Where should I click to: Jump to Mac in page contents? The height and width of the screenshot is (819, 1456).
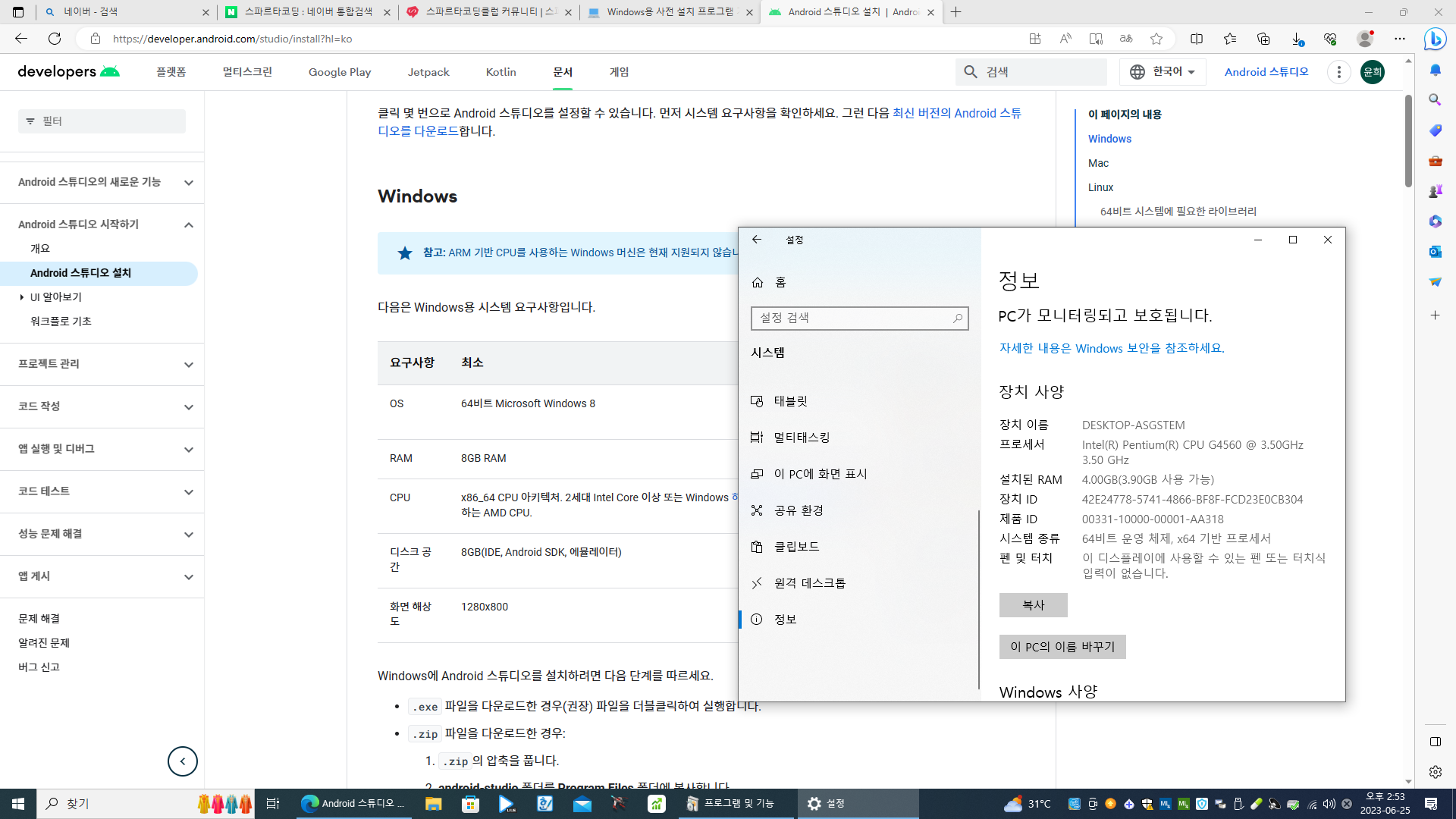1098,163
